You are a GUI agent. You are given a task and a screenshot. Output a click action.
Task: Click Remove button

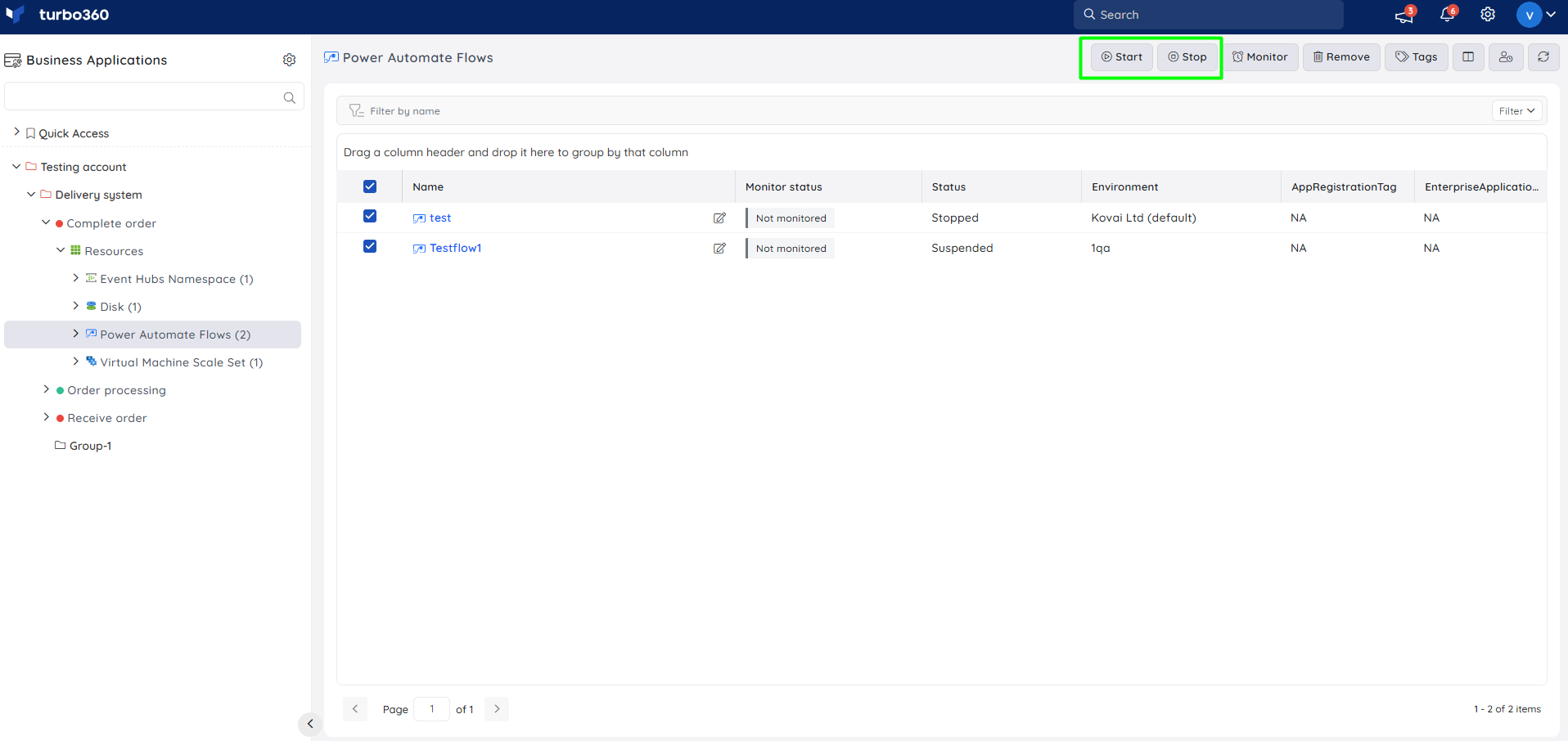click(x=1341, y=57)
